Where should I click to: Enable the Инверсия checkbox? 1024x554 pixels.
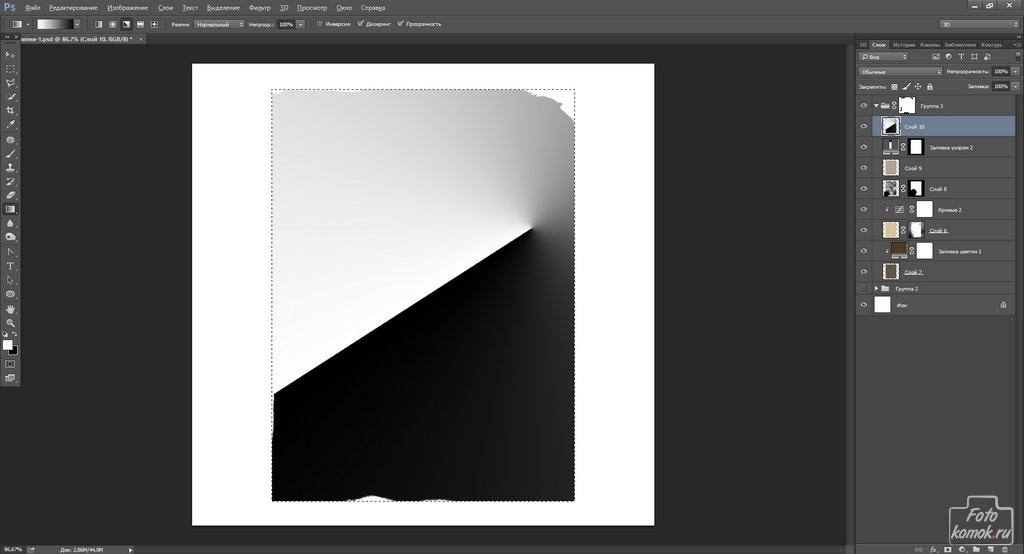(319, 23)
